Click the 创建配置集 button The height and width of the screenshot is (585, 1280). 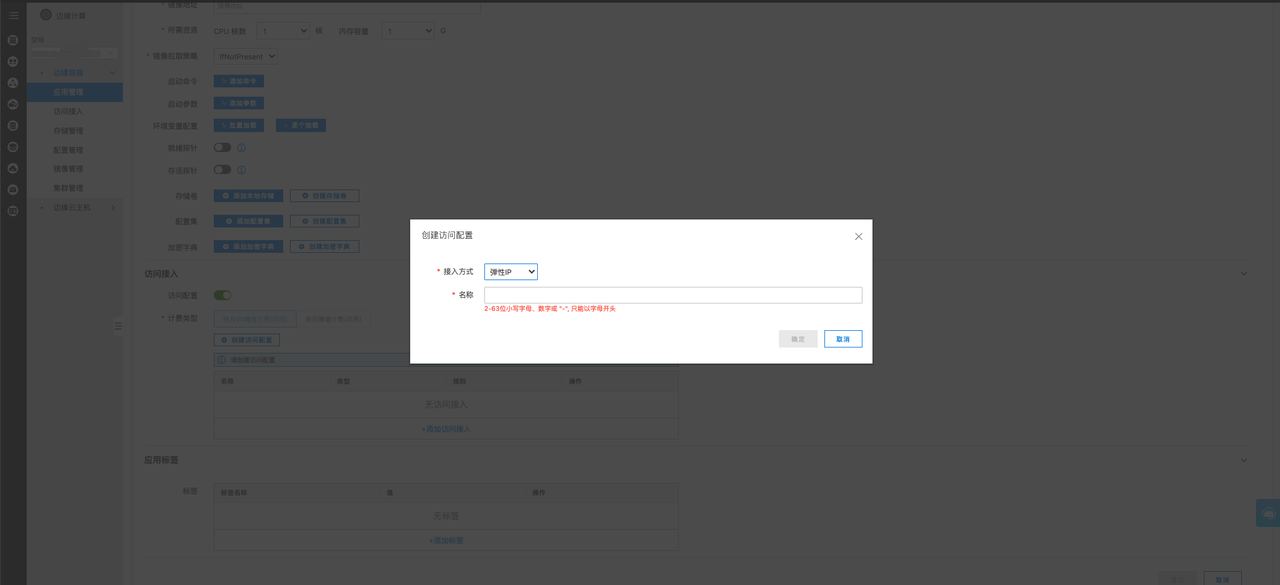[x=325, y=221]
